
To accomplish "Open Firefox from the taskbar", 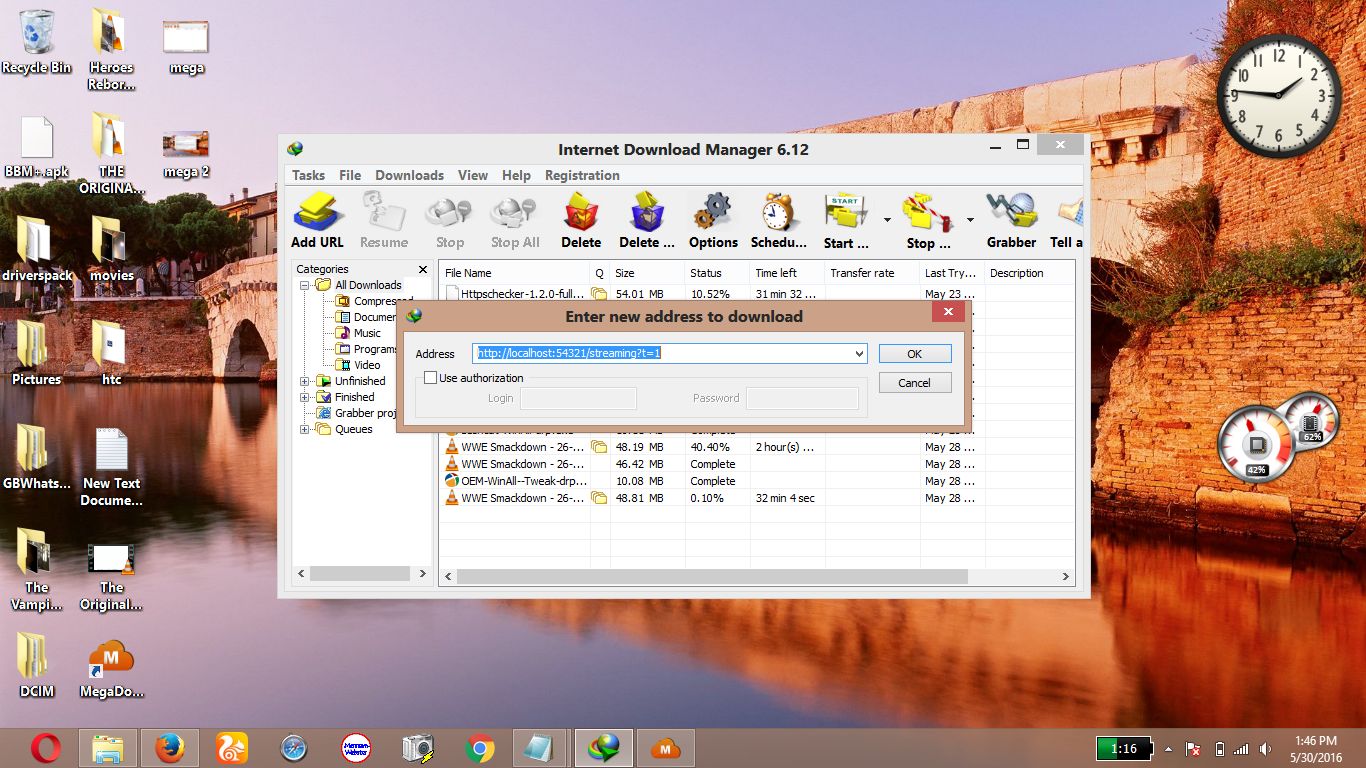I will point(170,747).
